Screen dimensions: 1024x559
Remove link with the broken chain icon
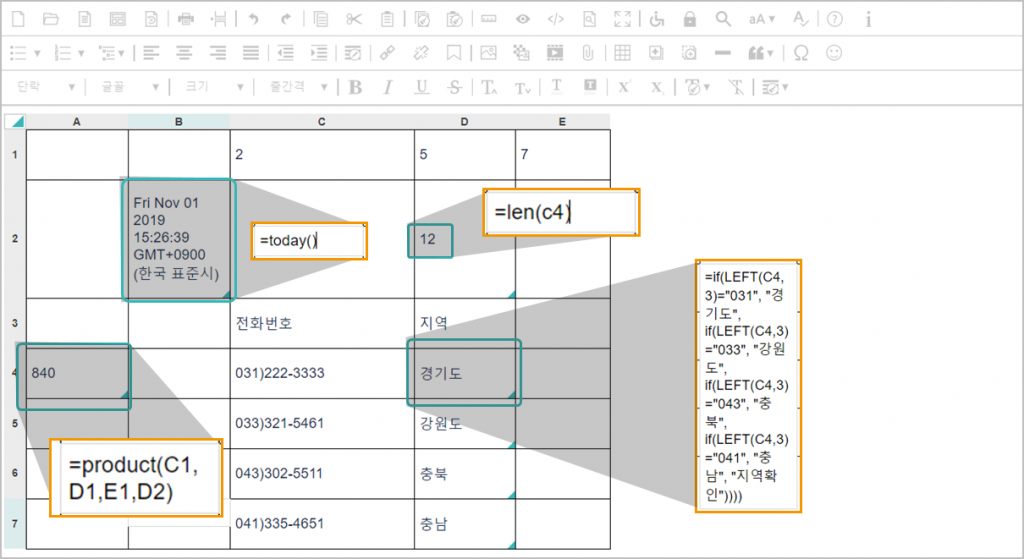point(421,53)
